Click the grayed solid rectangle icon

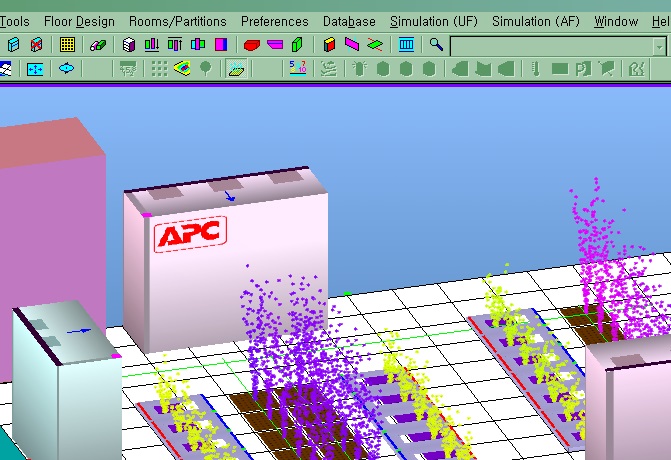click(560, 68)
